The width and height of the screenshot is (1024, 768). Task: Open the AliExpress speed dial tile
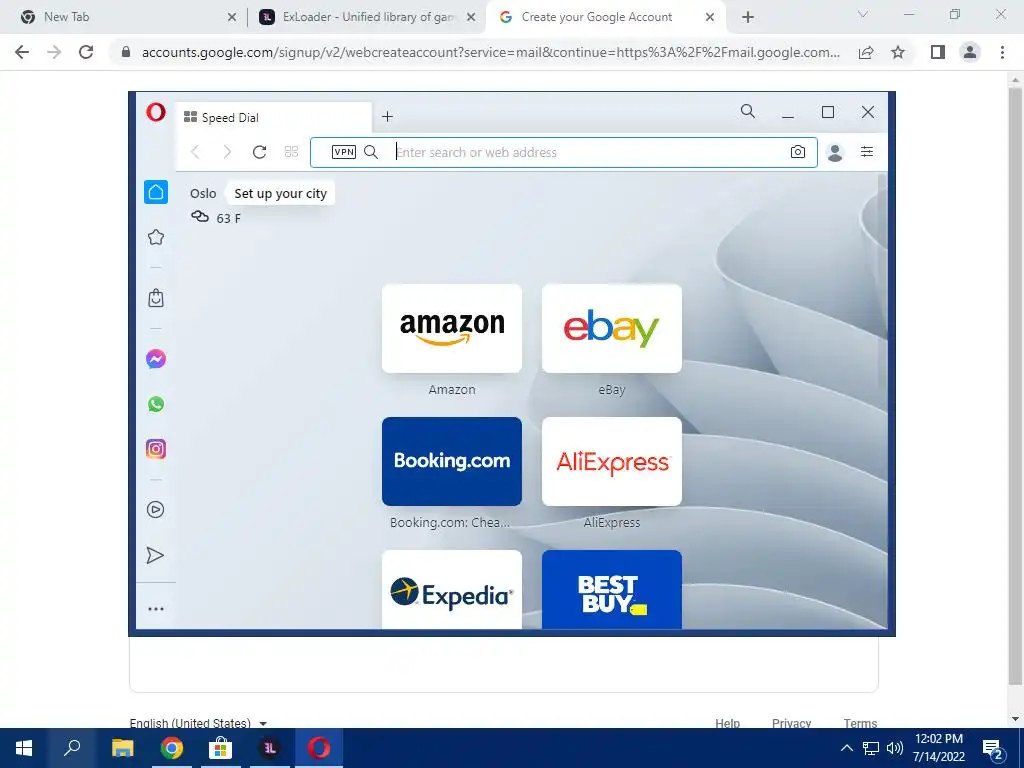[x=612, y=462]
